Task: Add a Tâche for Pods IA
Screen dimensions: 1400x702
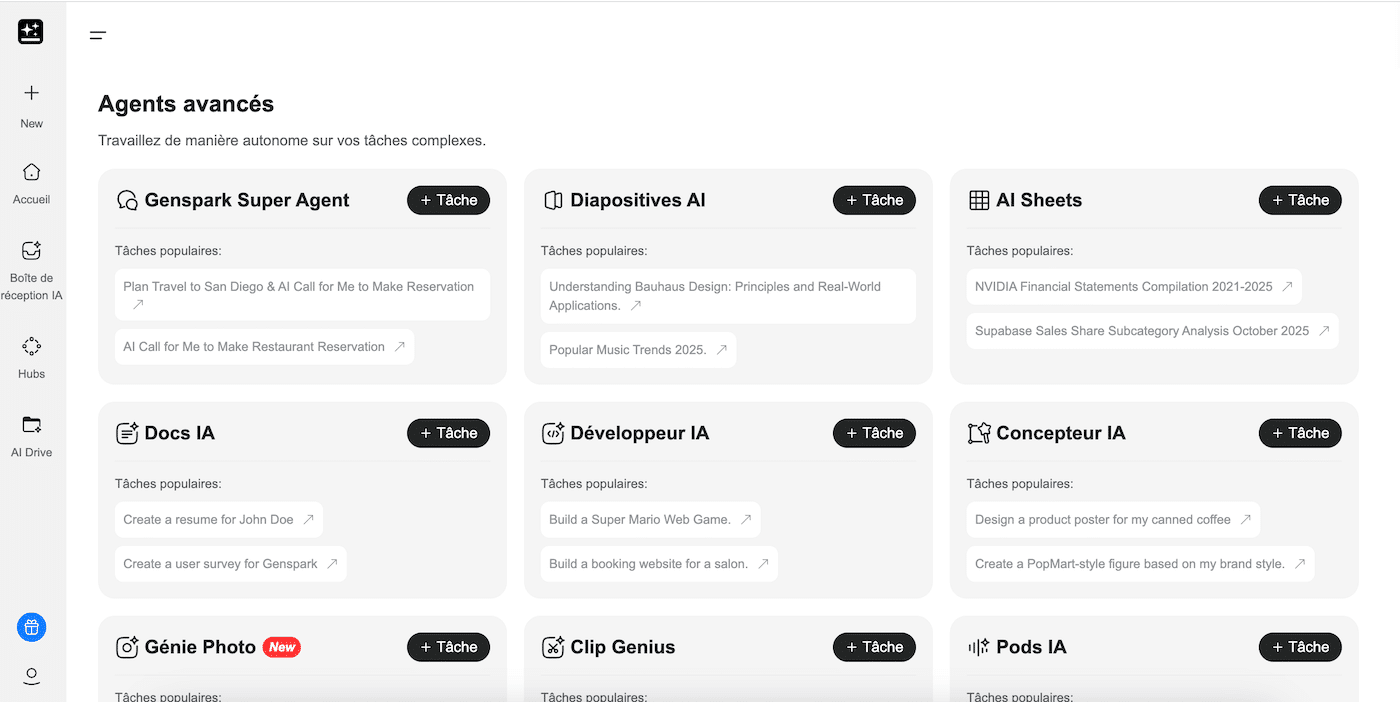Action: click(1299, 647)
